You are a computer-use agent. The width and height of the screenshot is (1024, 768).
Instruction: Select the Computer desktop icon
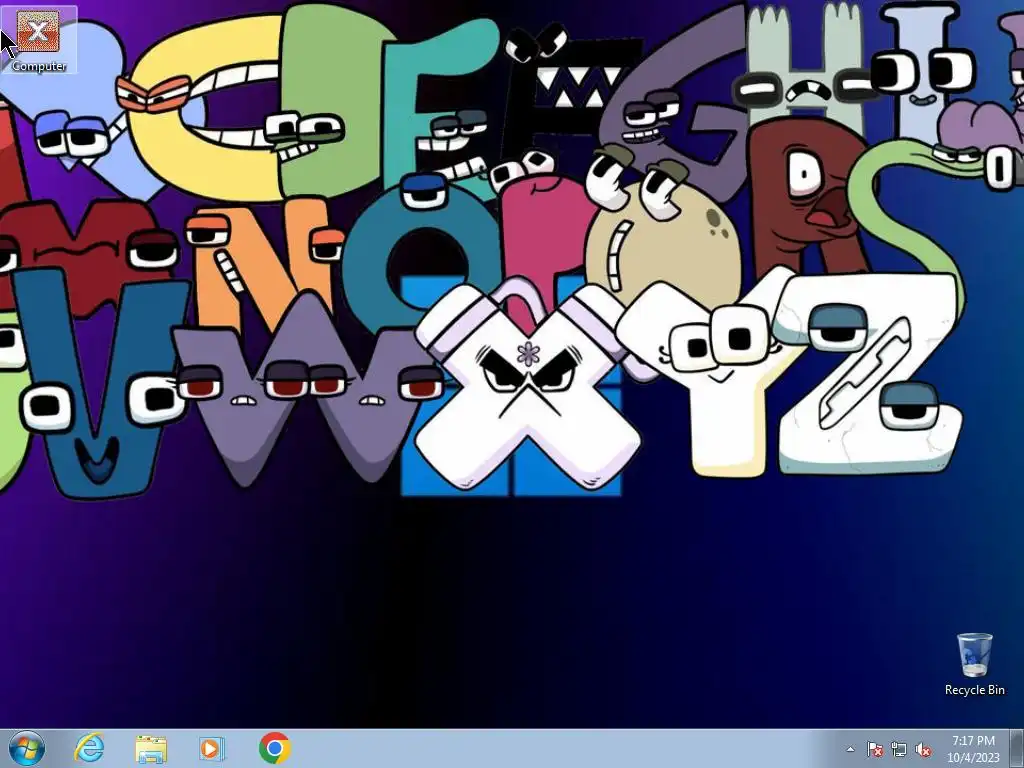coord(39,39)
